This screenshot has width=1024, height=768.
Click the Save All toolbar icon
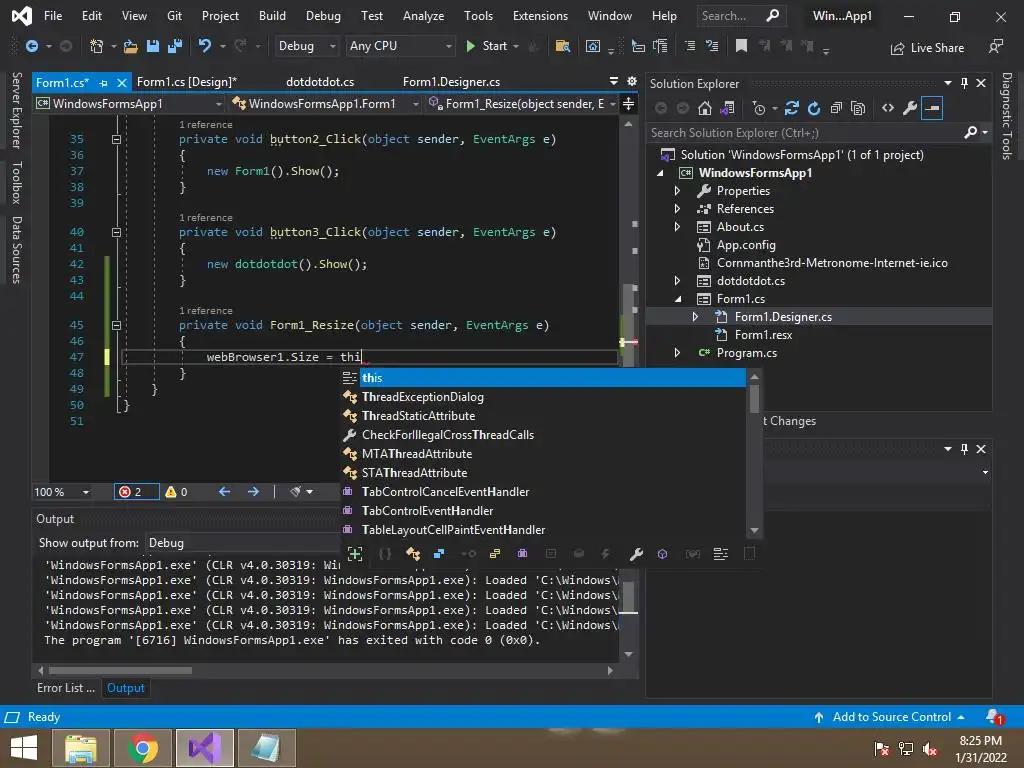tap(174, 46)
